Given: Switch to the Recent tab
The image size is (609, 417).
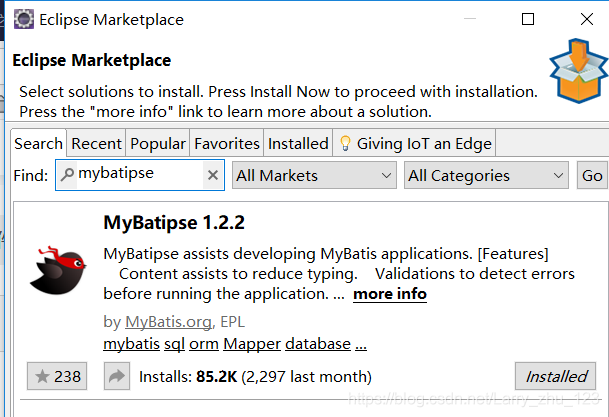Looking at the screenshot, I should point(96,143).
